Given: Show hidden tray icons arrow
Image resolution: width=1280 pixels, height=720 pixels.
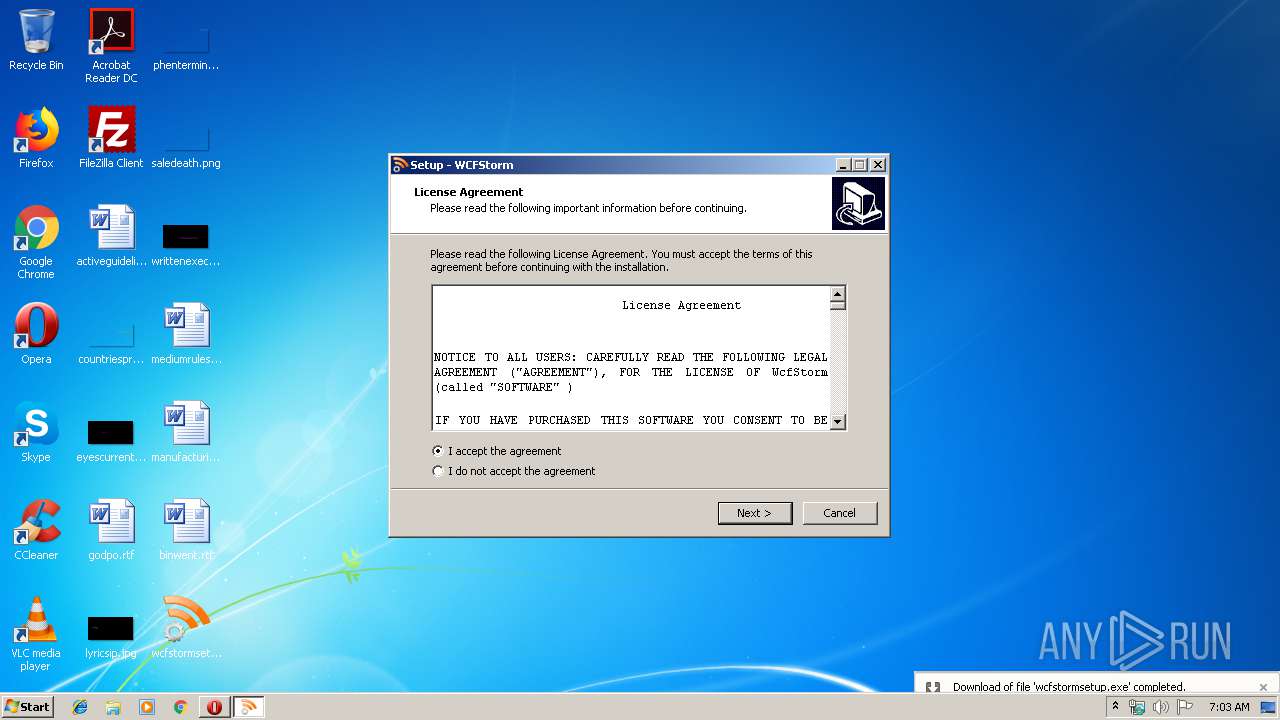Looking at the screenshot, I should coord(1115,707).
